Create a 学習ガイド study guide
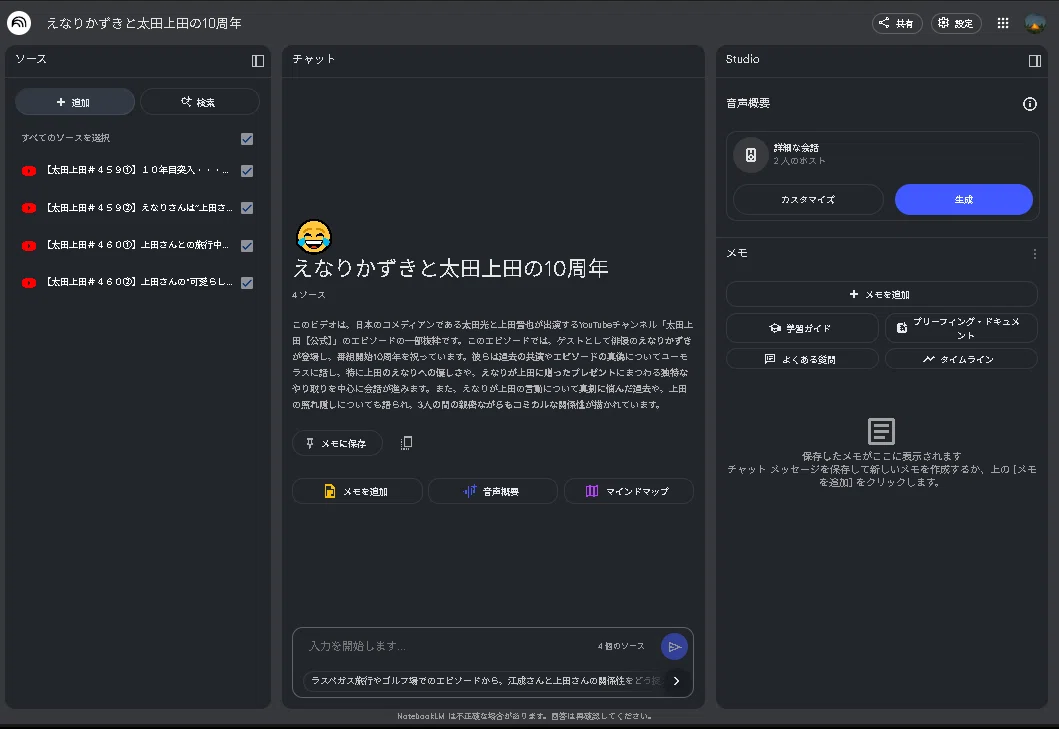 [x=802, y=328]
